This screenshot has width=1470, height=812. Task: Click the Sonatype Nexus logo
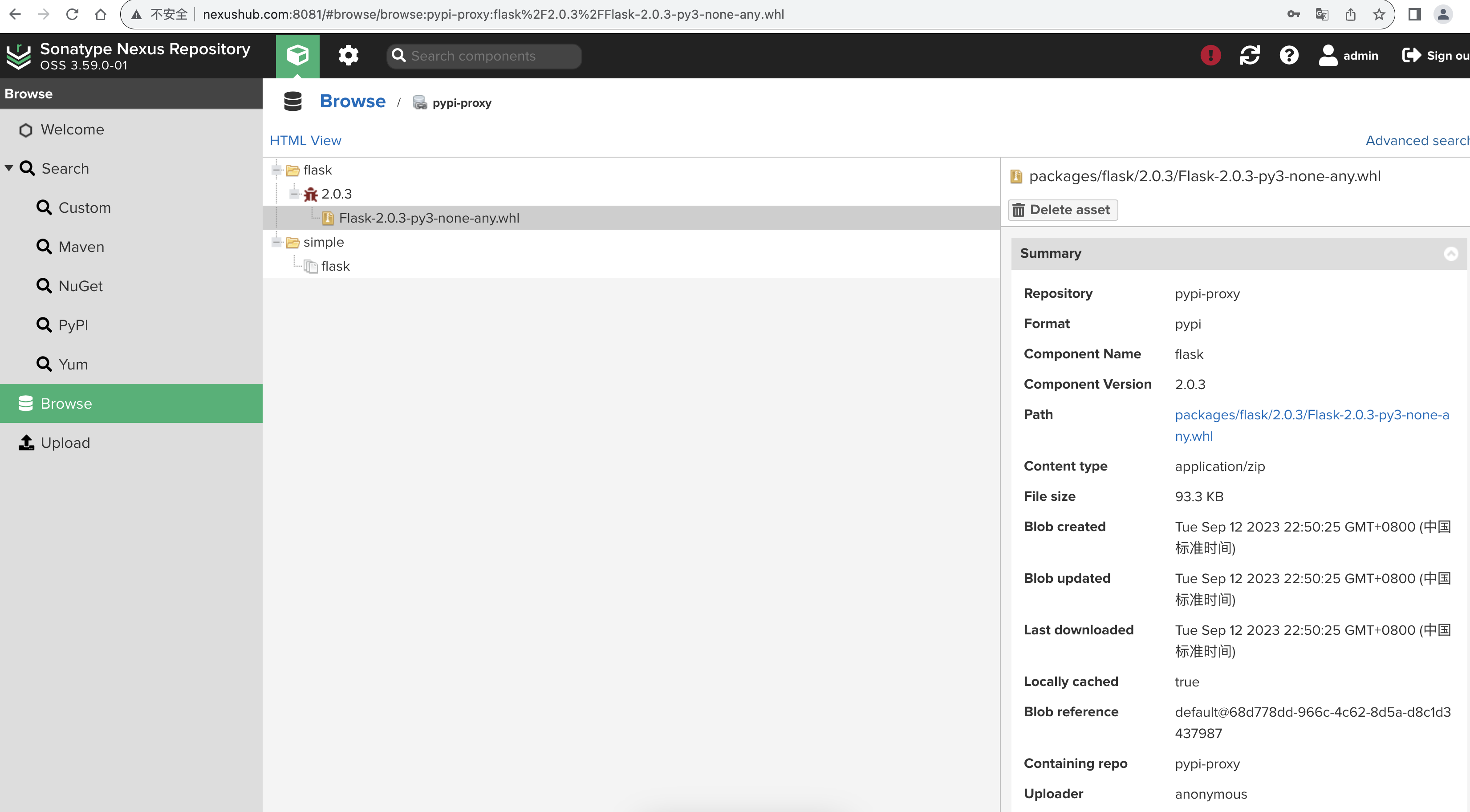[x=18, y=56]
